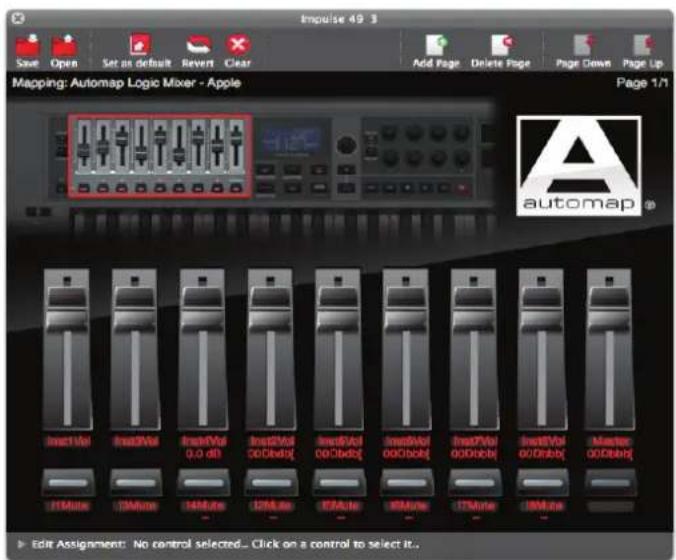Screen dimensions: 676x560
Task: Clear the mapping with red X icon
Action: click(x=238, y=51)
